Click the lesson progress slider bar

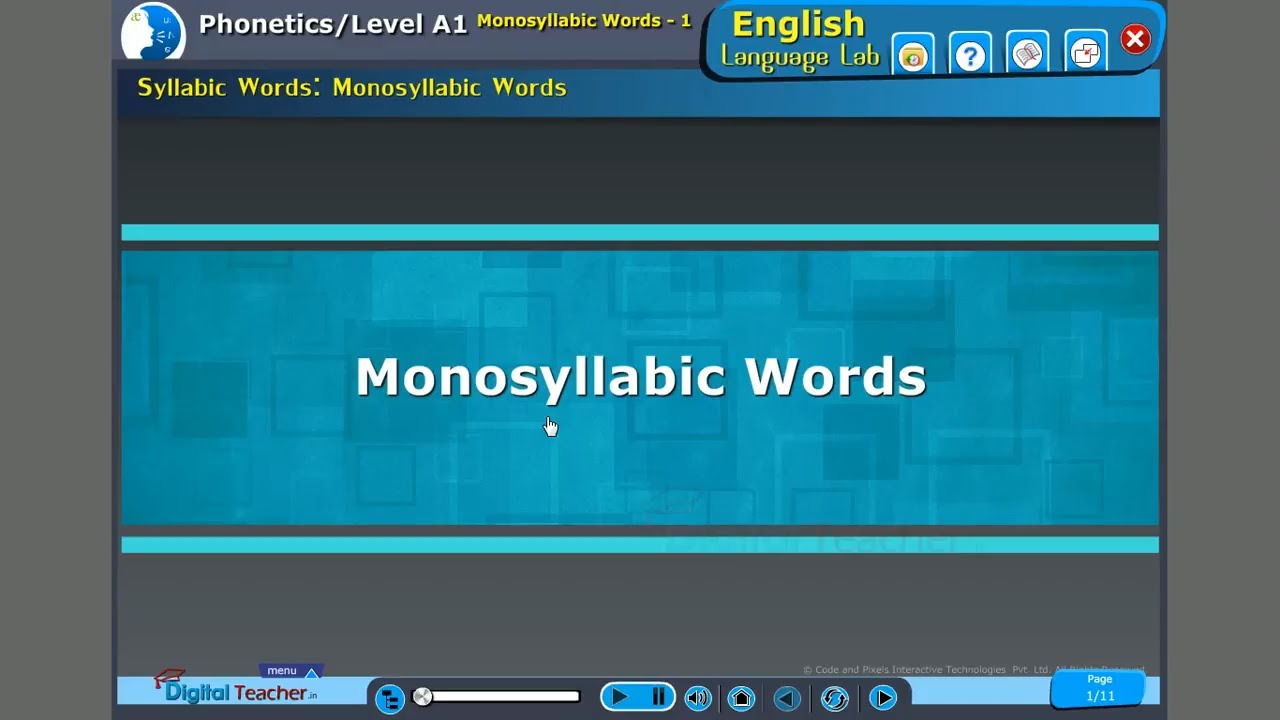(497, 697)
